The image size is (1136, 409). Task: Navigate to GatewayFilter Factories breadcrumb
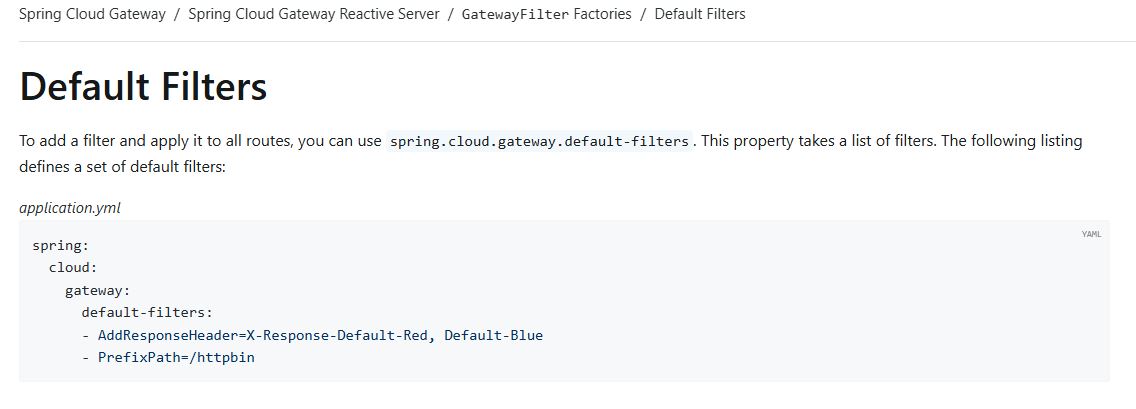[x=546, y=14]
